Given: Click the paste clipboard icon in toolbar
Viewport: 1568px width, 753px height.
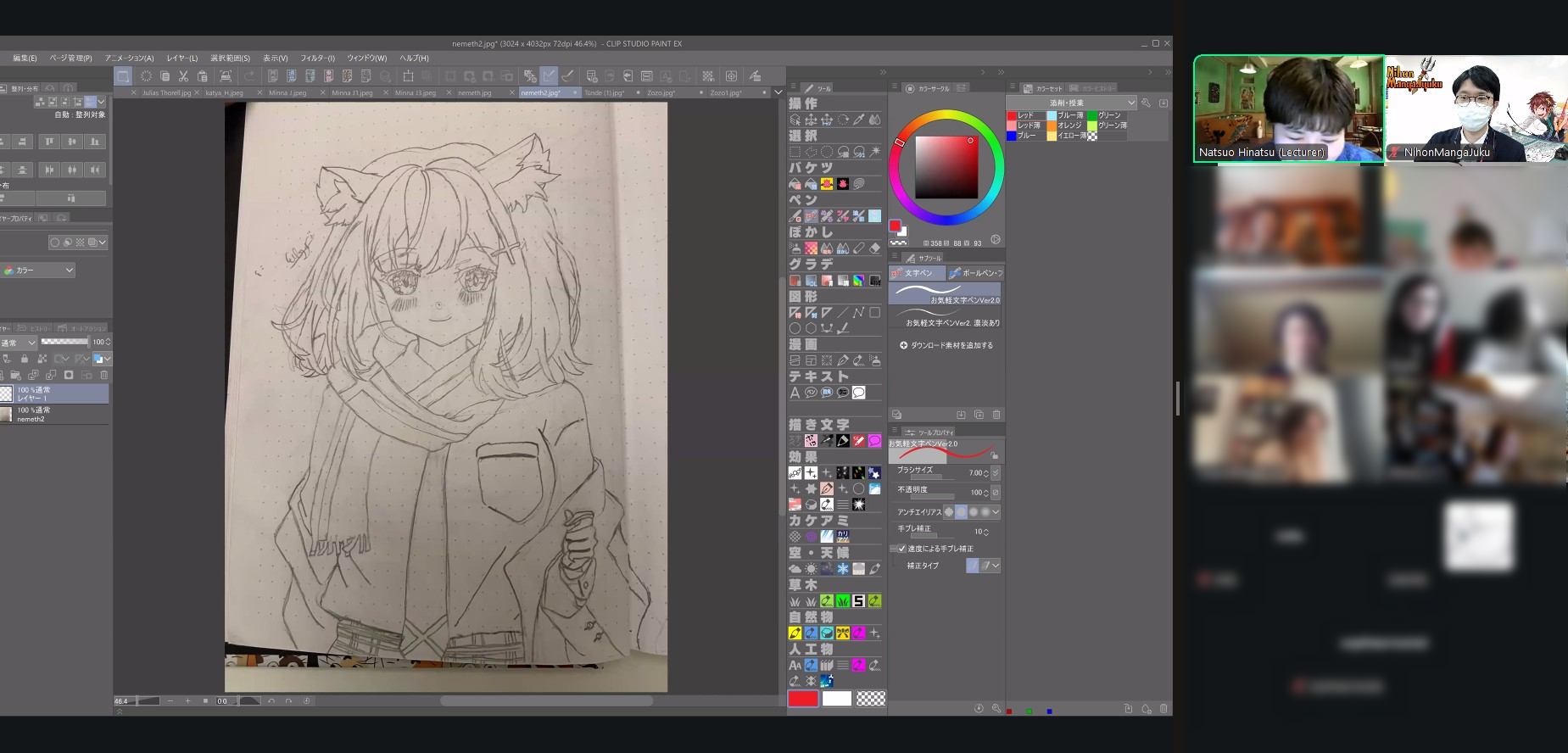Looking at the screenshot, I should 202,76.
